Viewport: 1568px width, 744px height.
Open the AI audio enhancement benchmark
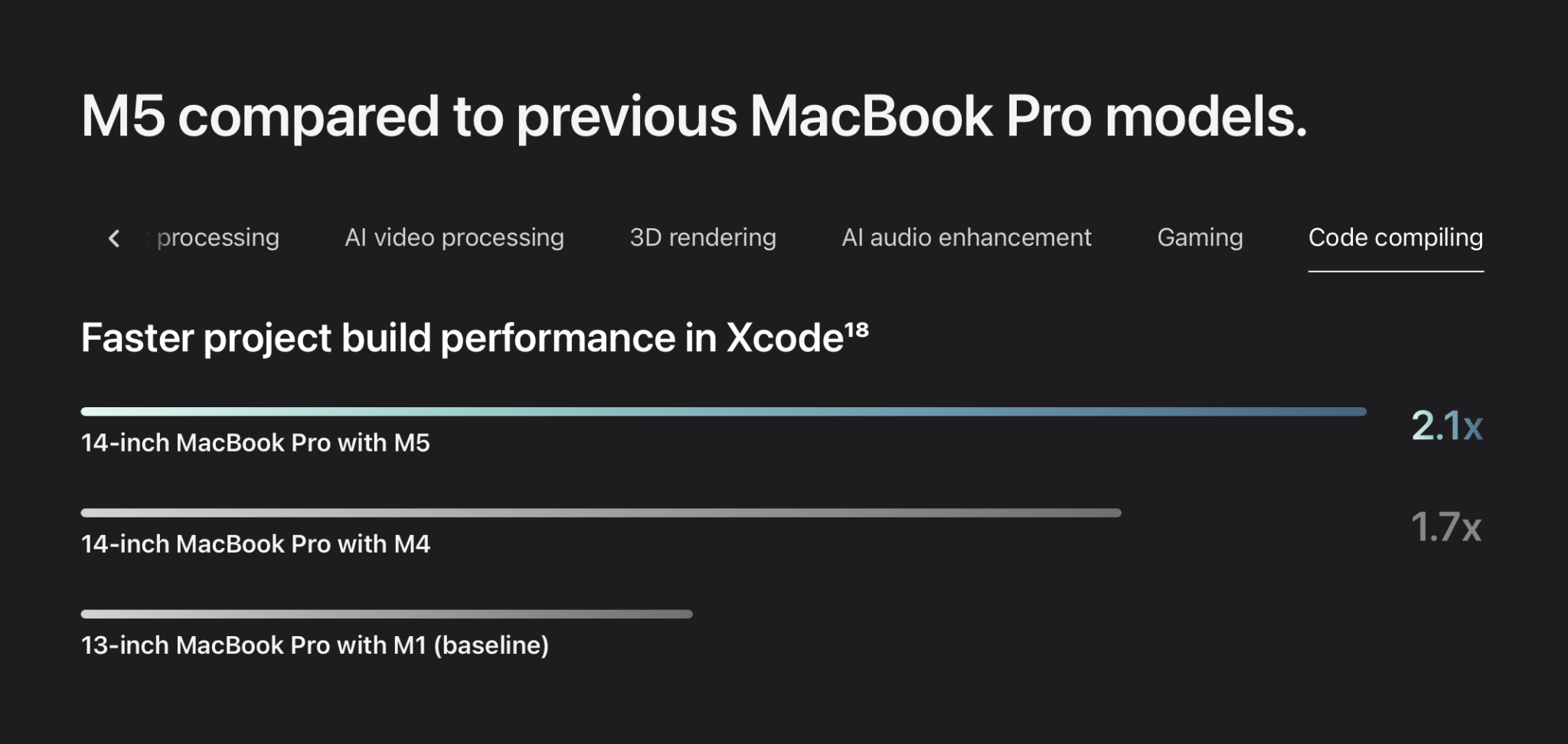click(967, 237)
